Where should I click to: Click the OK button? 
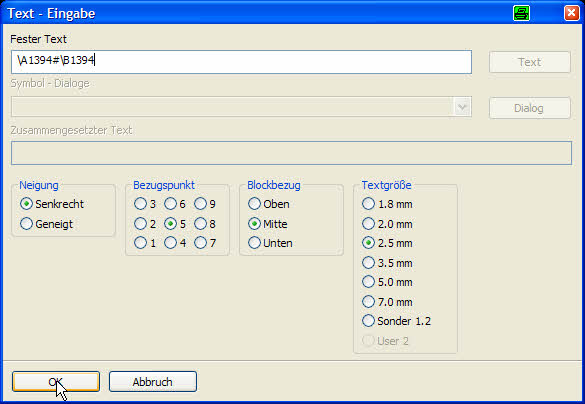click(56, 382)
